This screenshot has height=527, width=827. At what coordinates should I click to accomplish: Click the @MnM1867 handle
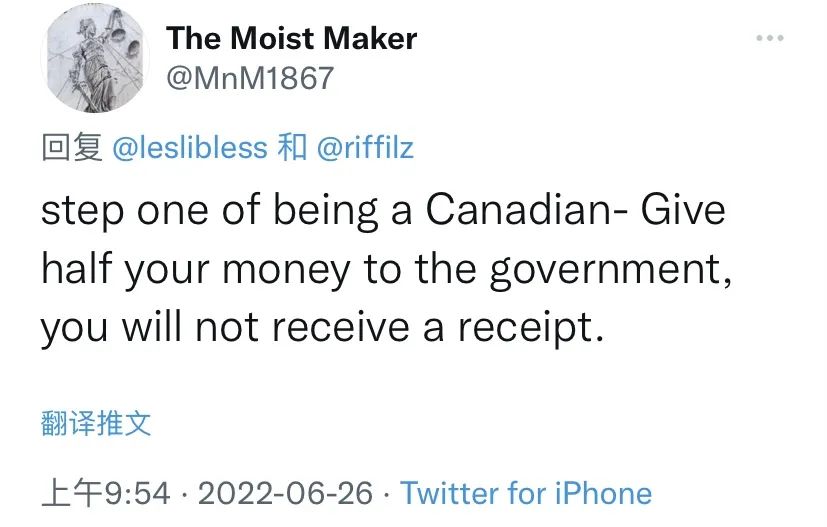(249, 79)
